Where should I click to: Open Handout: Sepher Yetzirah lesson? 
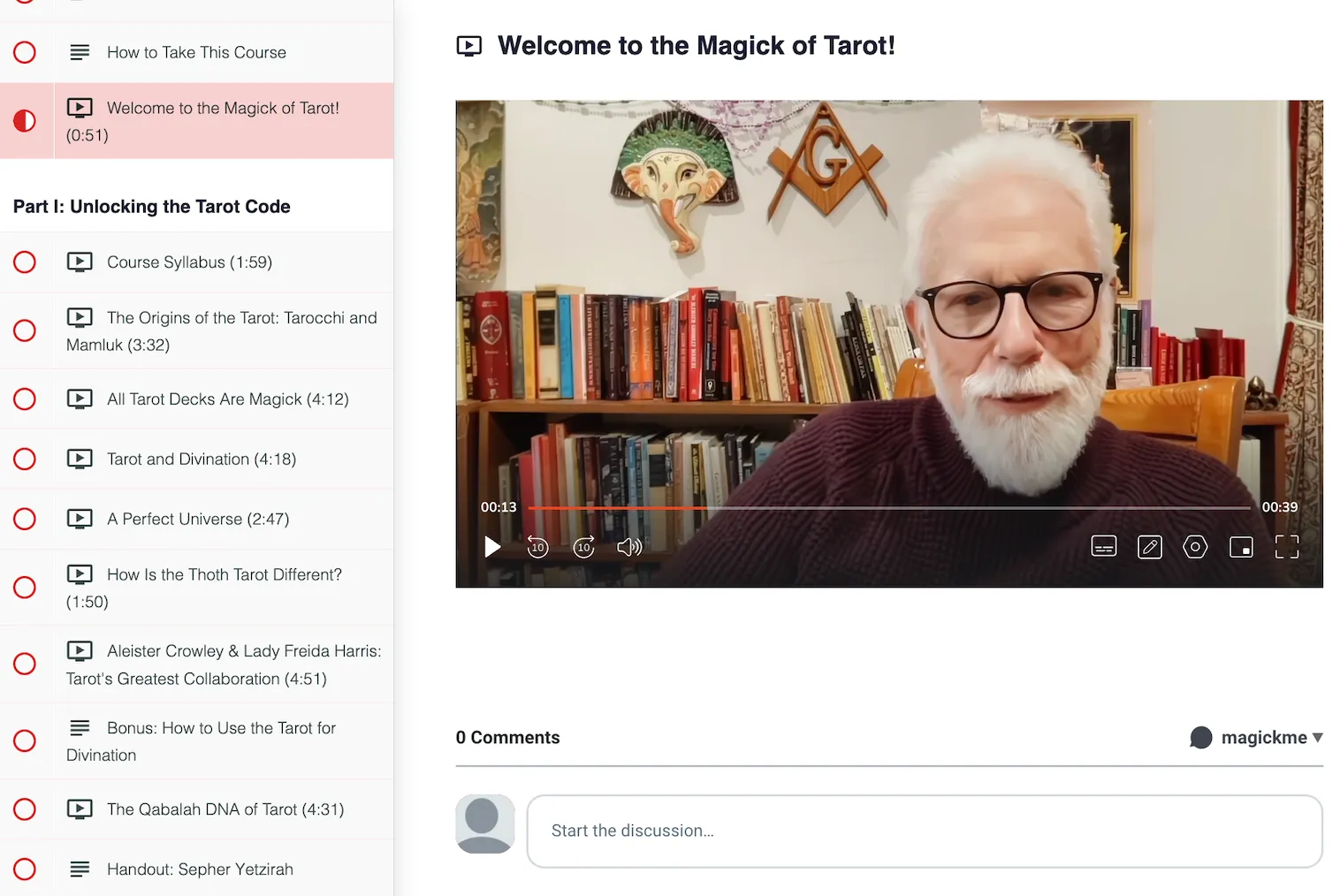click(x=200, y=869)
